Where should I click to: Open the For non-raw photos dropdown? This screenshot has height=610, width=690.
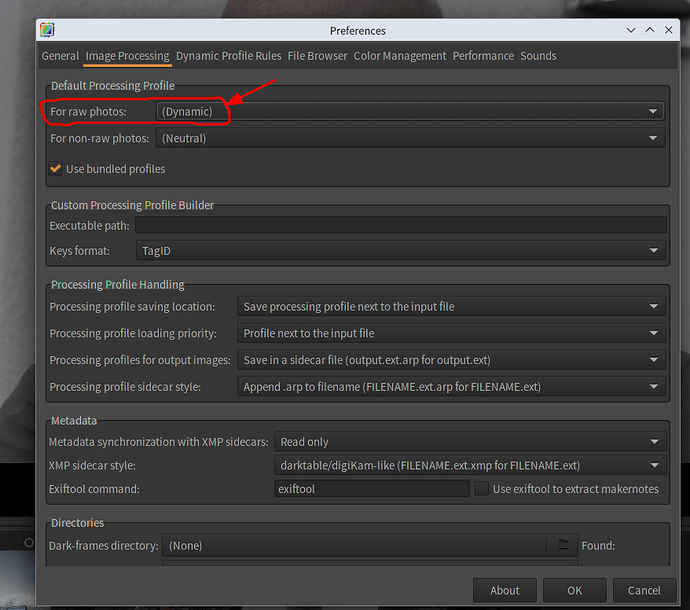click(410, 138)
